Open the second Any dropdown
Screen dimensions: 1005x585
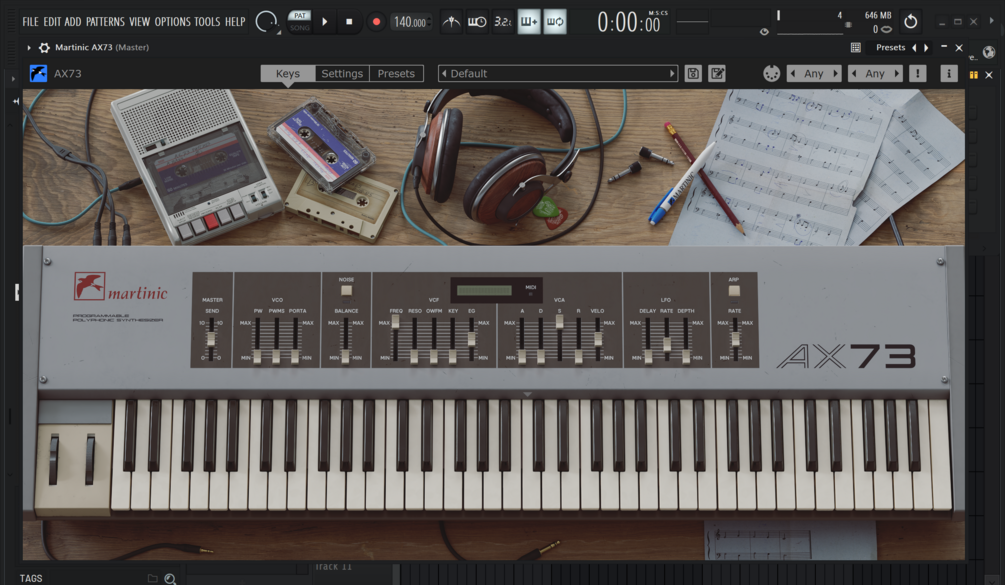[875, 74]
